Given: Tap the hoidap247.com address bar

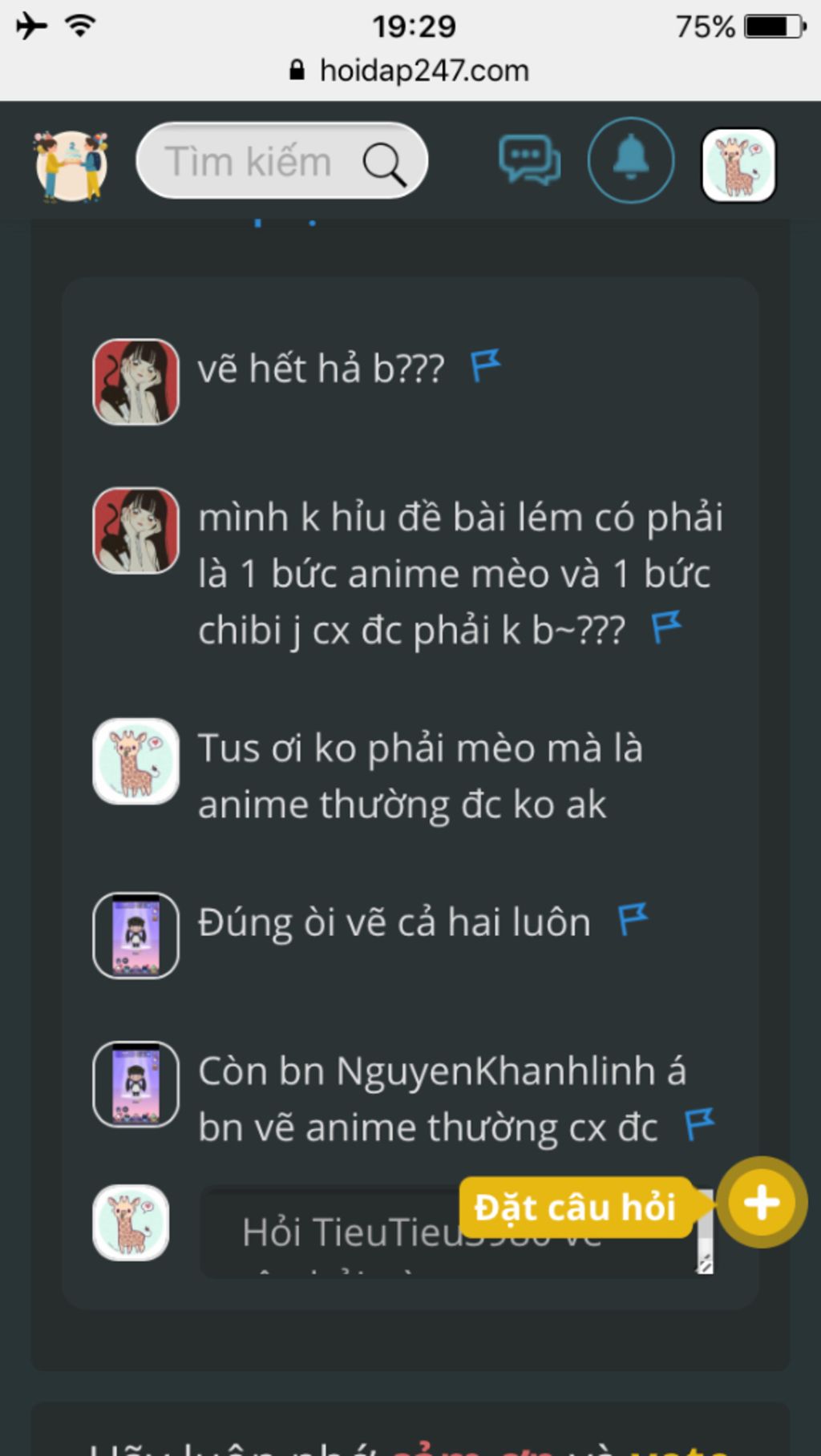Looking at the screenshot, I should [x=410, y=71].
